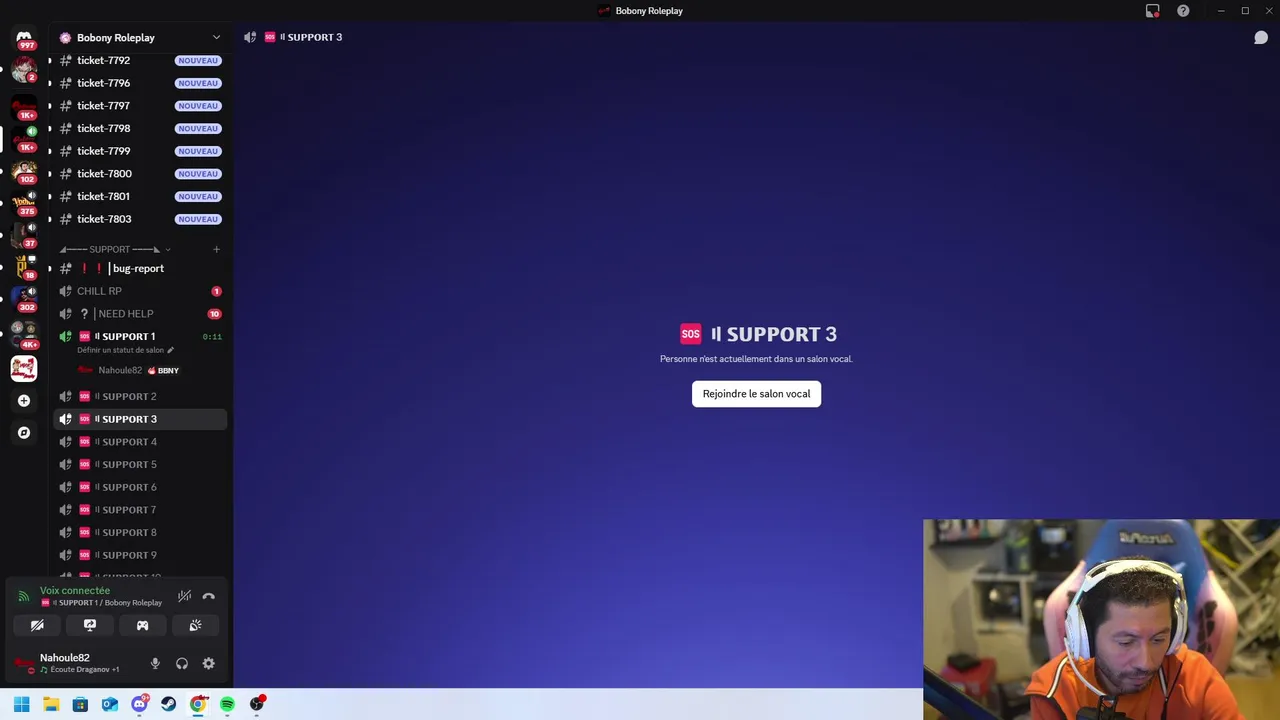Select the SUPPORT 1 voice channel
Screen dimensions: 1280x720
coord(140,337)
